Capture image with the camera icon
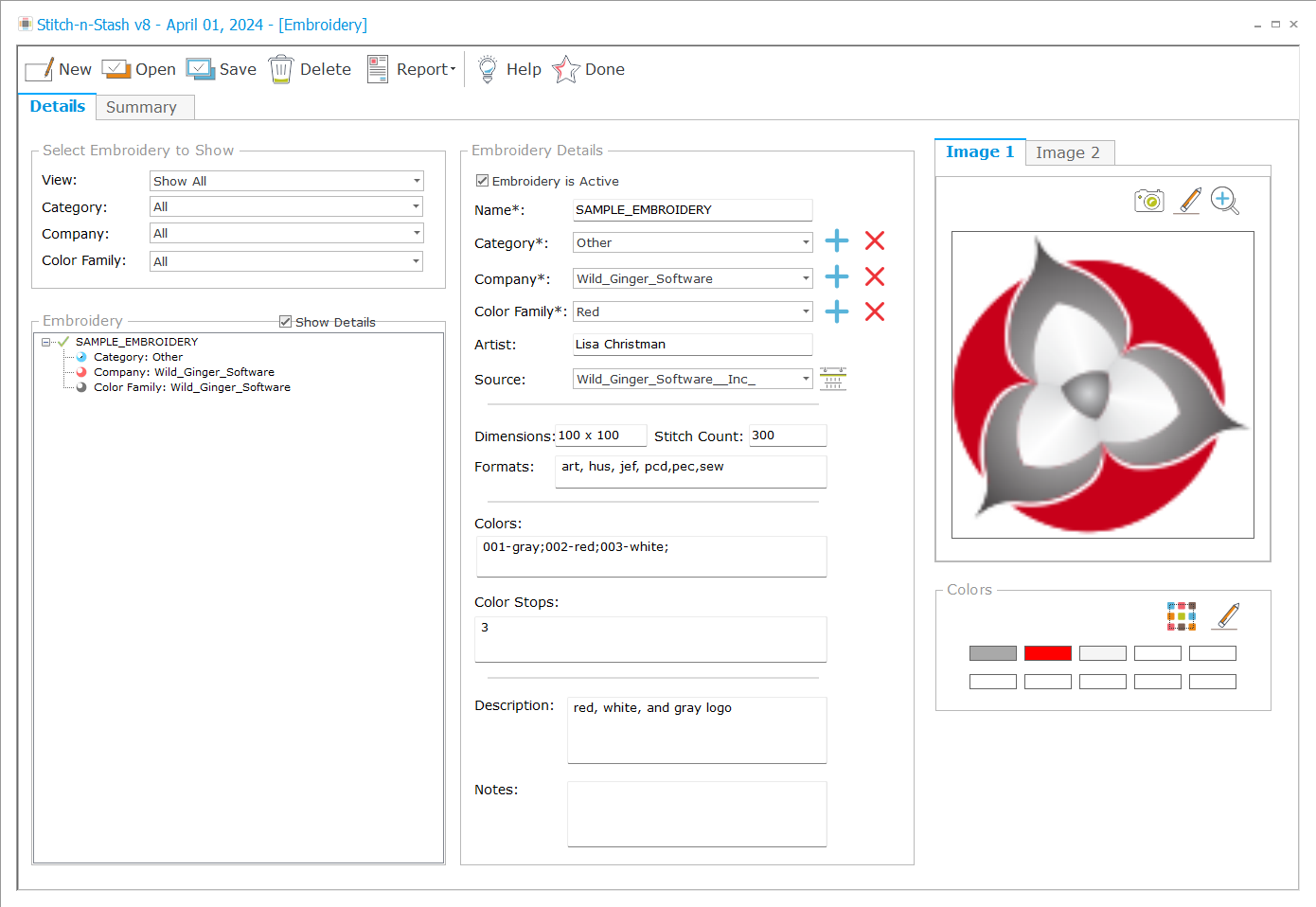This screenshot has height=907, width=1316. [x=1149, y=201]
